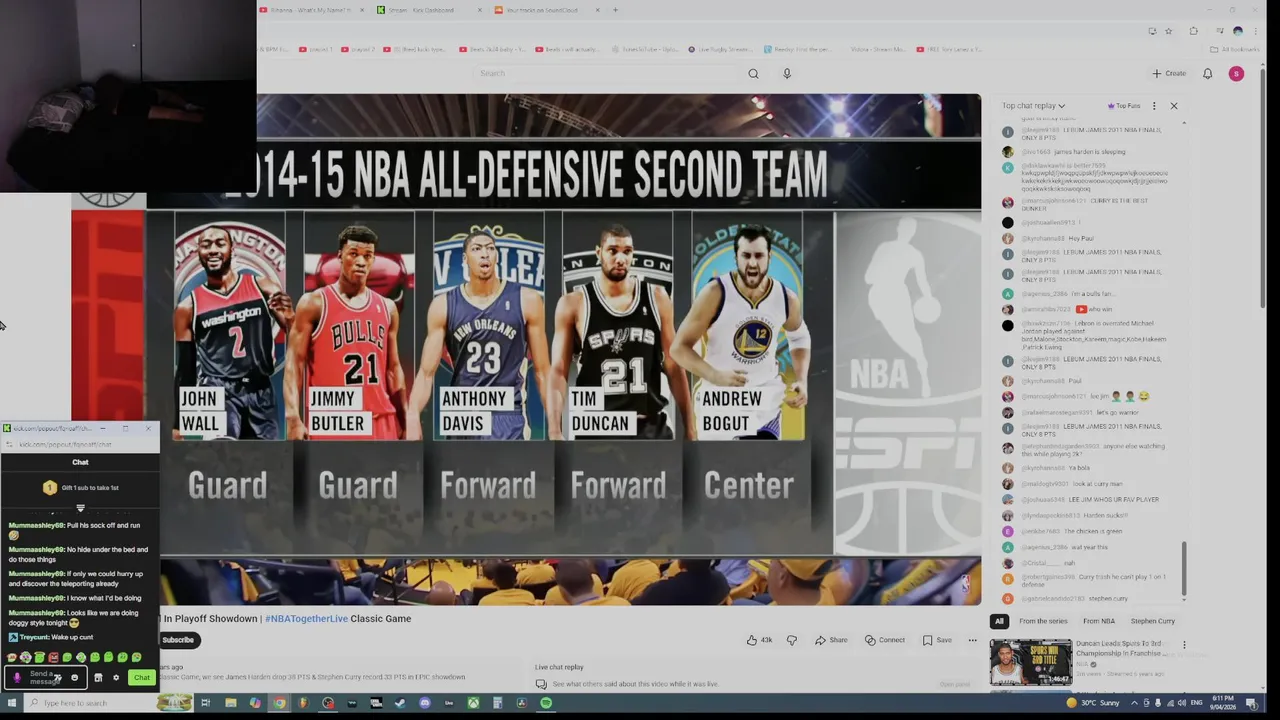Open Steam from the taskbar
This screenshot has height=720, width=1280.
click(x=400, y=703)
